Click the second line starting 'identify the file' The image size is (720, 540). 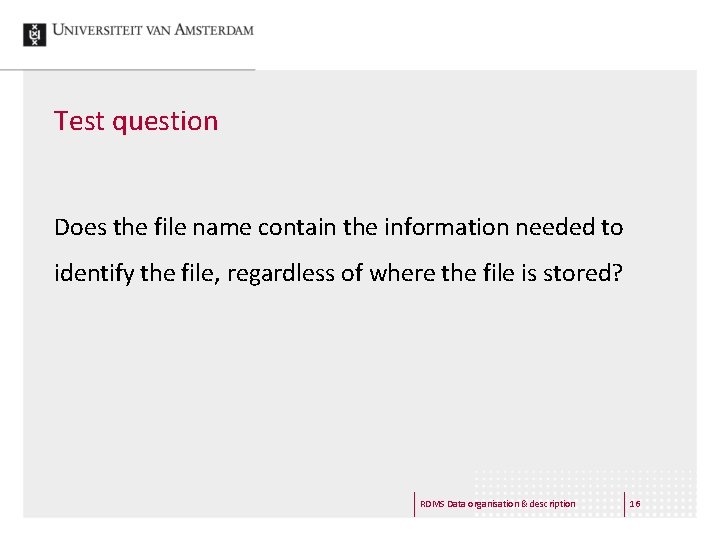pos(338,274)
